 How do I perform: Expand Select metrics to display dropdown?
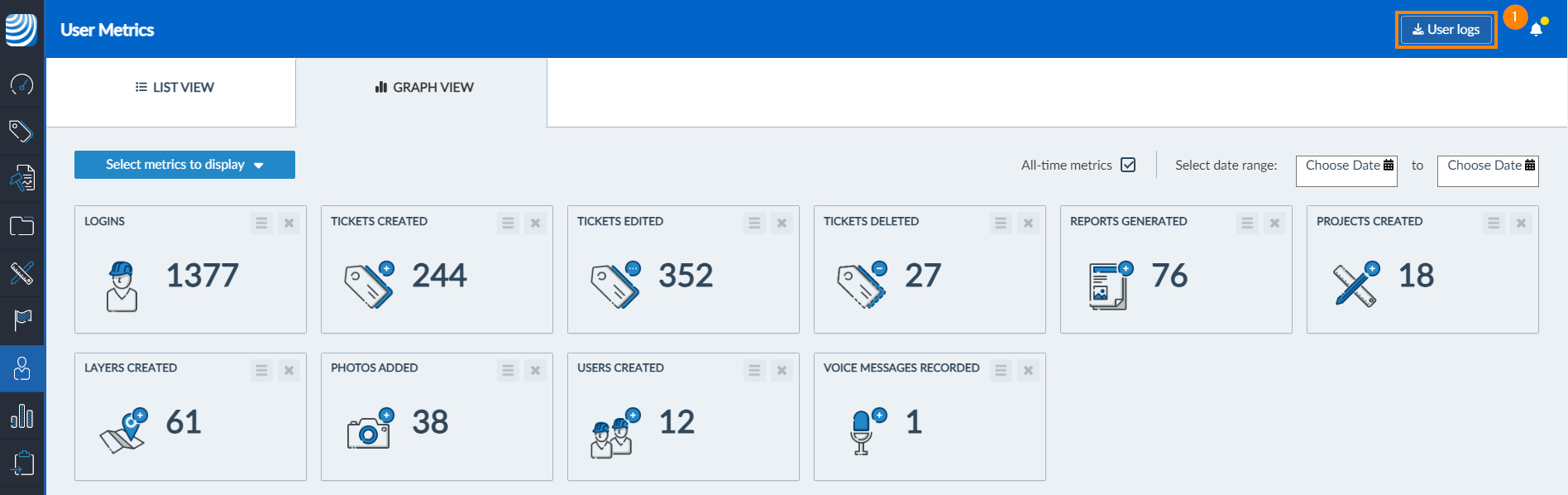click(184, 165)
